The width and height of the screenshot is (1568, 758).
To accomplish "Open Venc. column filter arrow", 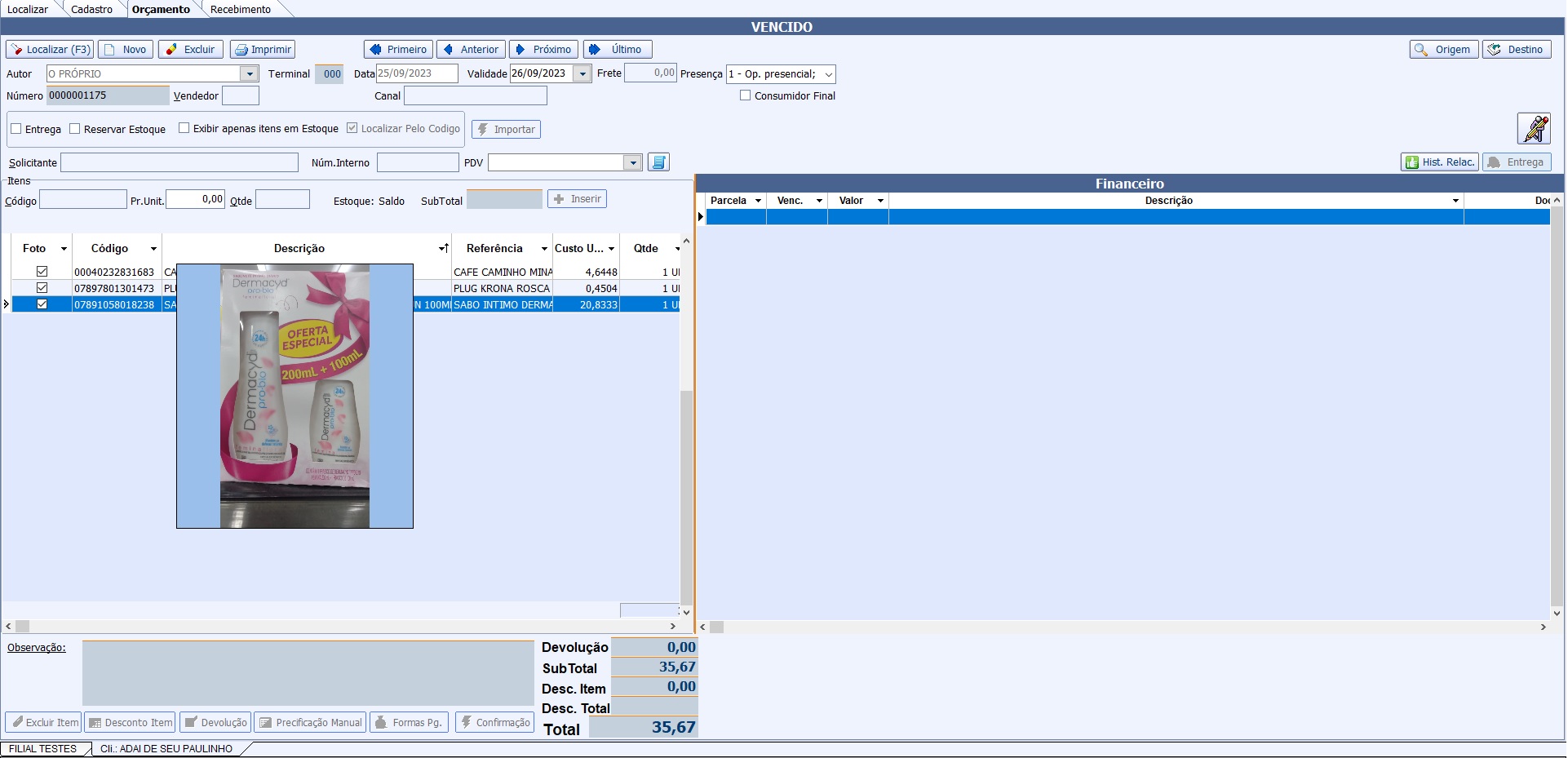I will [819, 201].
